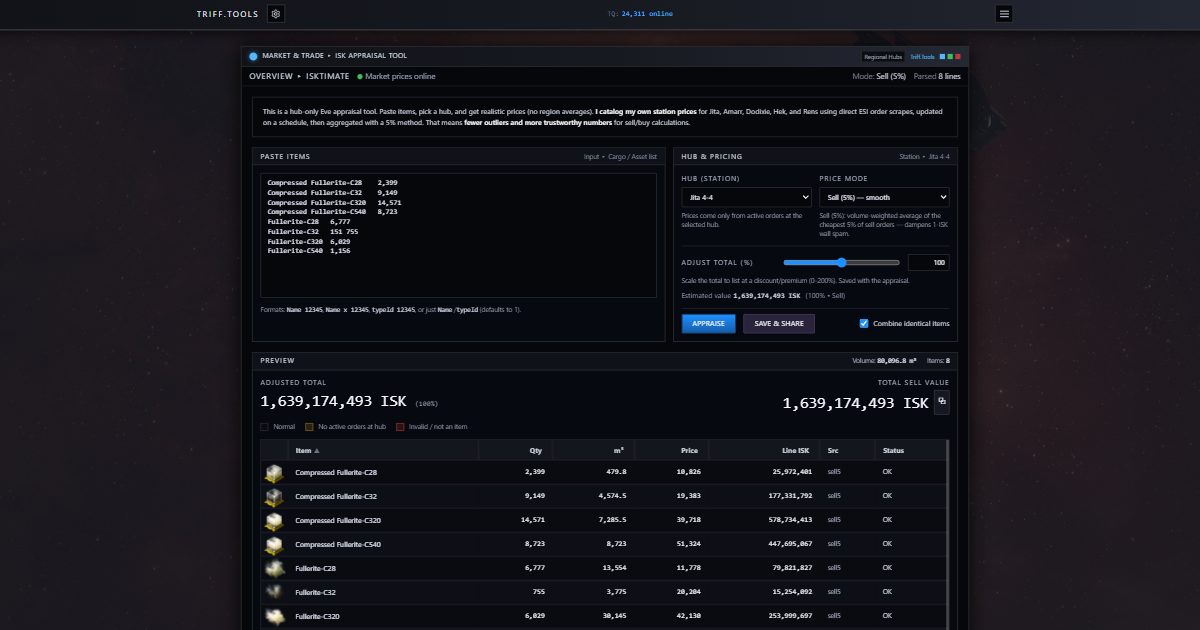The width and height of the screenshot is (1200, 630).
Task: Open the Price Mode Sell (5%) dropdown
Action: pyautogui.click(x=884, y=198)
